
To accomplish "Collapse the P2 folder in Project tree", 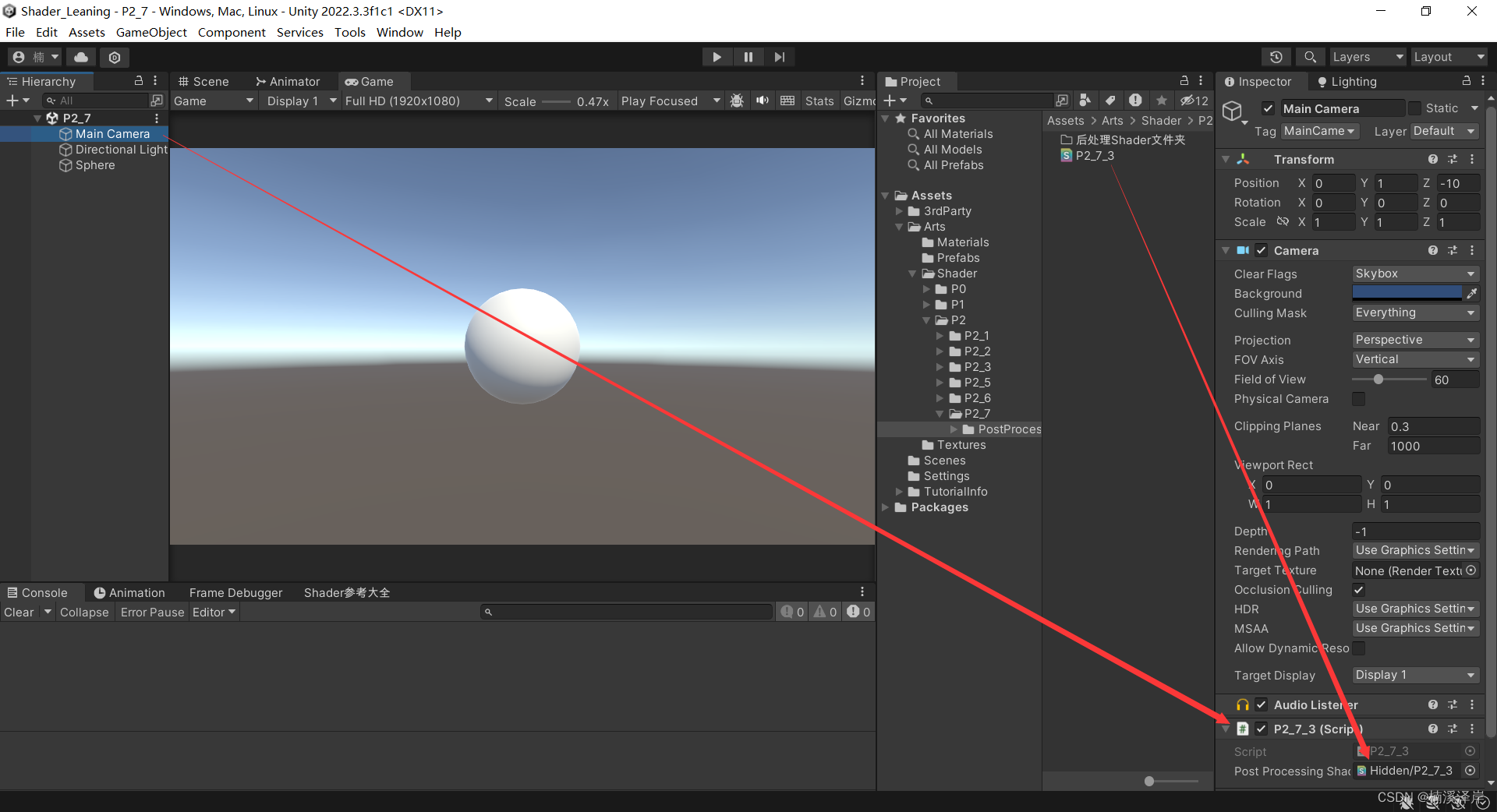I will click(x=926, y=320).
